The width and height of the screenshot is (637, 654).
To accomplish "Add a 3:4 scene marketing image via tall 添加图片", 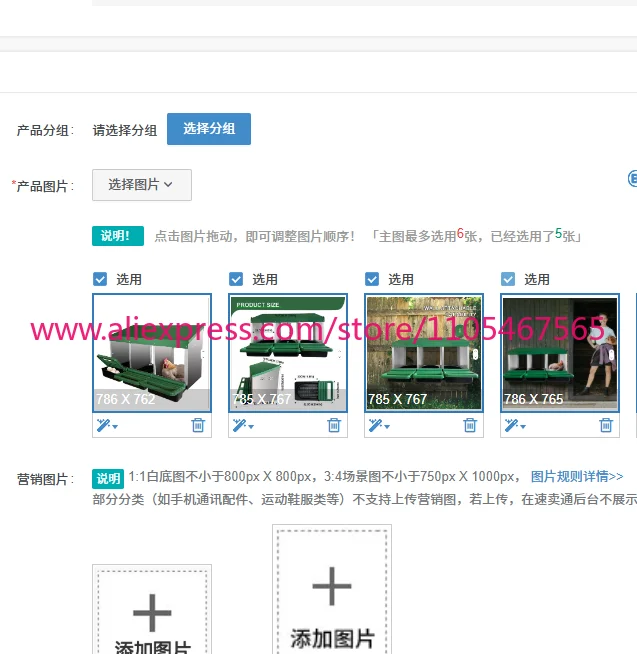I will tap(332, 589).
